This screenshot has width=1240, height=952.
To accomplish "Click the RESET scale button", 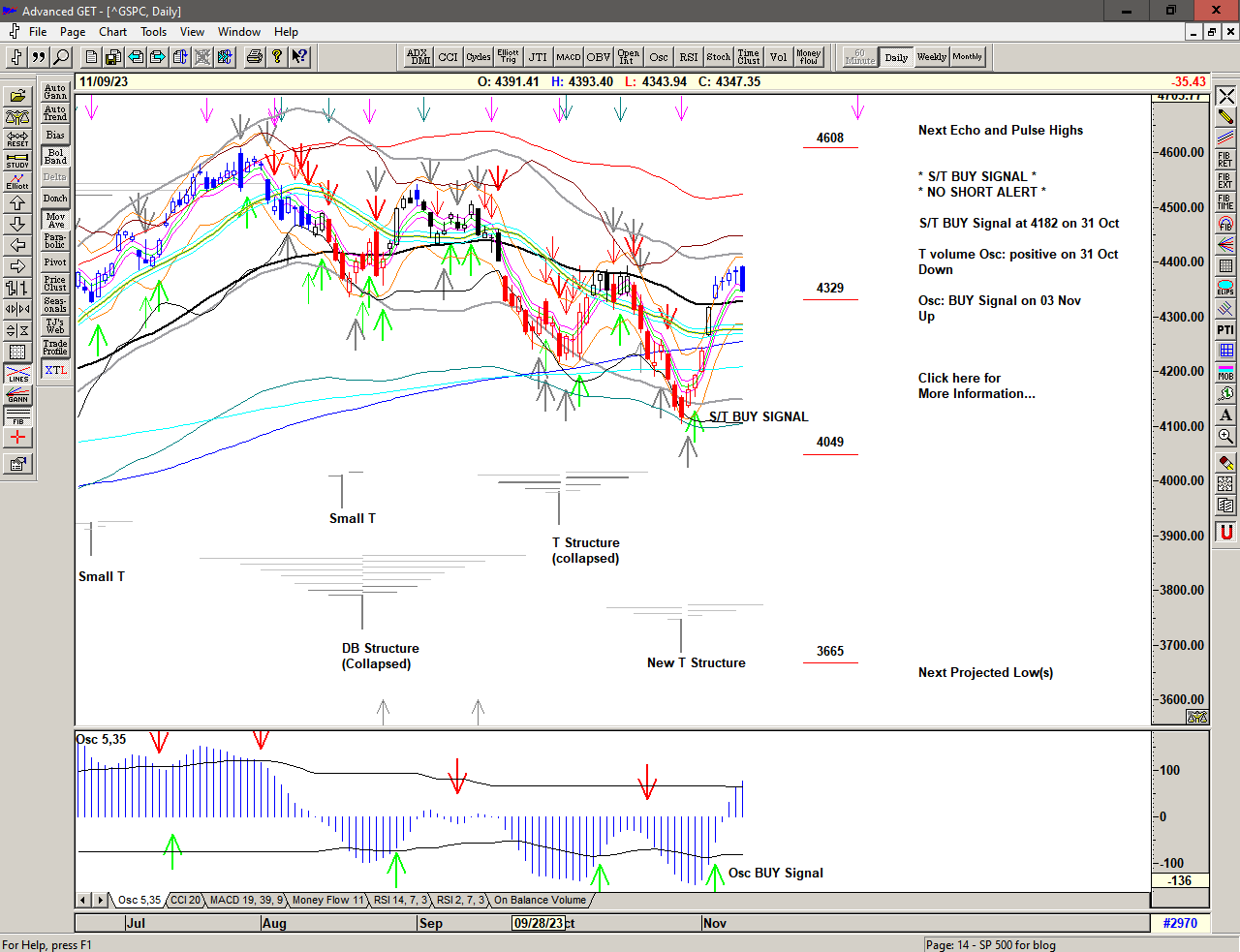I will coord(17,138).
